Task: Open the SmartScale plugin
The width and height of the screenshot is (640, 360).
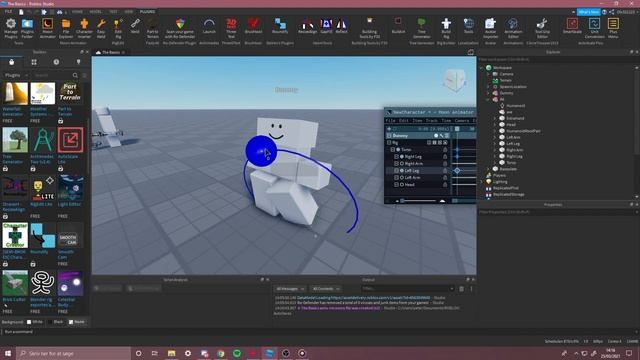Action: [x=572, y=26]
